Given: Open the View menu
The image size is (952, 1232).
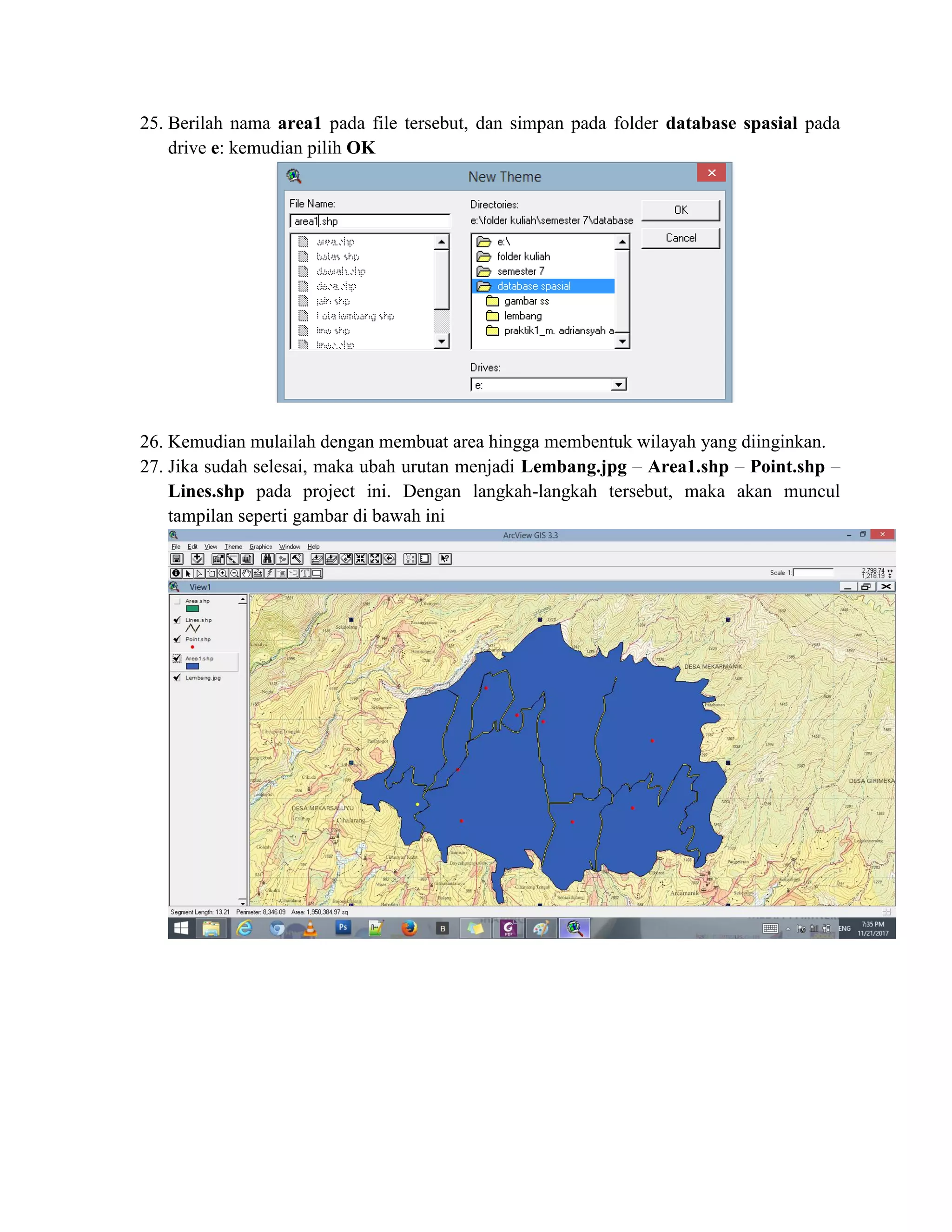Looking at the screenshot, I should [x=211, y=547].
